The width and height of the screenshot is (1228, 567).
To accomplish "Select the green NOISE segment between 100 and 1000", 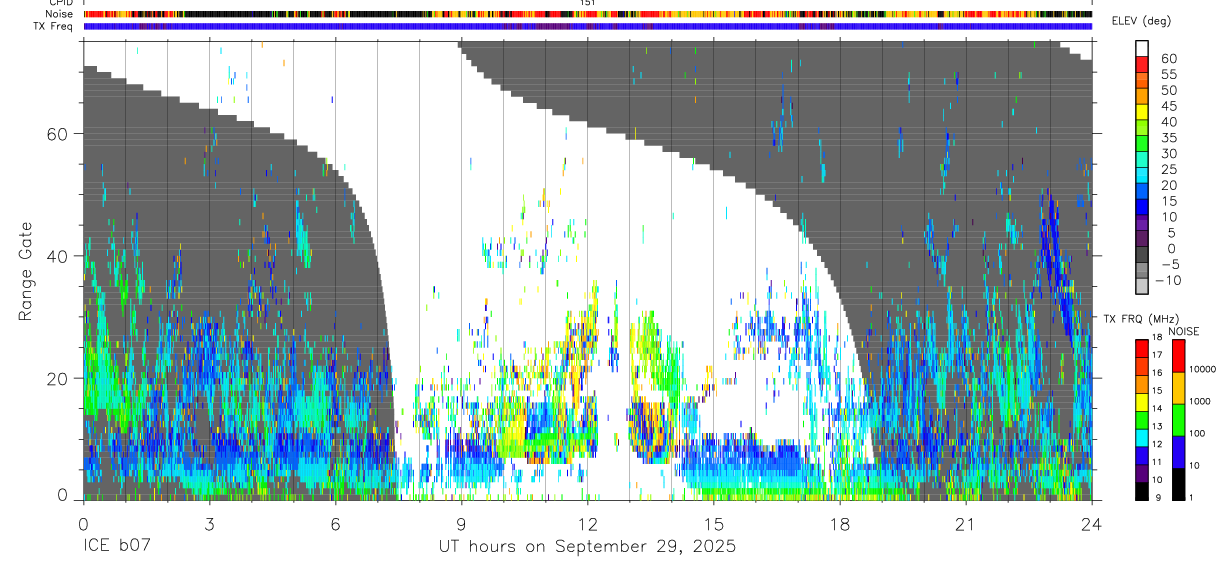I will (x=1179, y=419).
